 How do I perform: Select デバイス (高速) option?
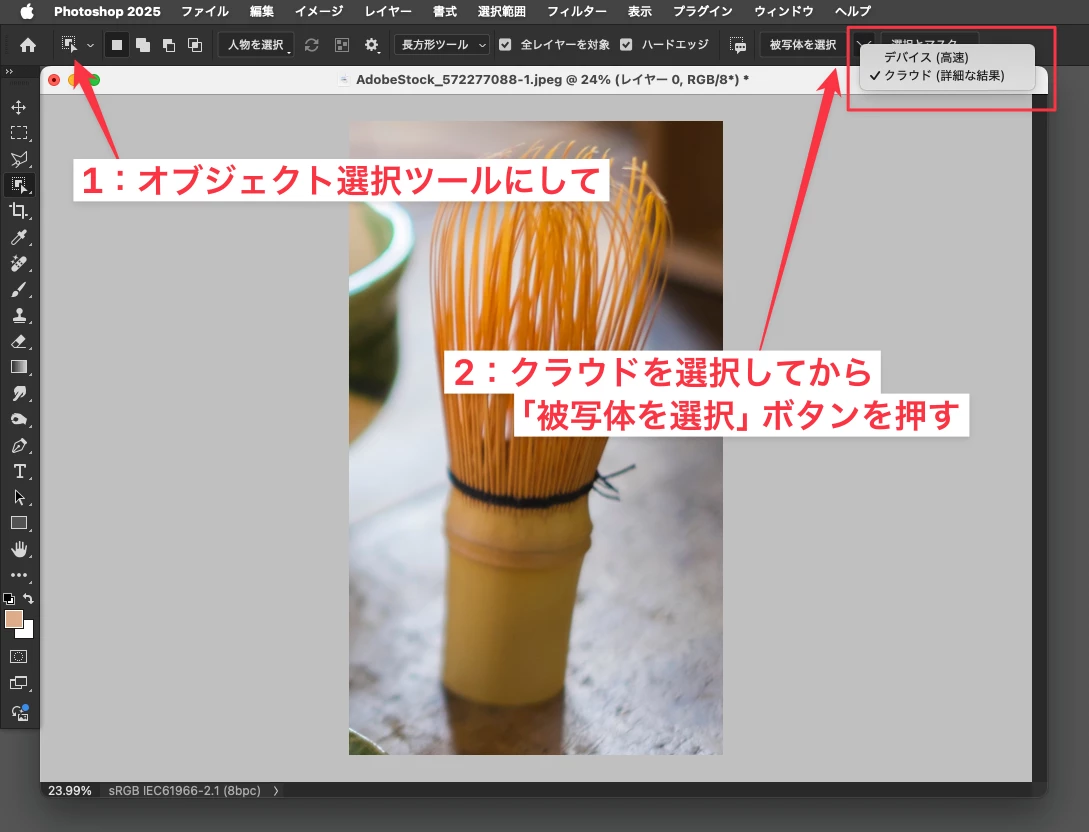(926, 58)
